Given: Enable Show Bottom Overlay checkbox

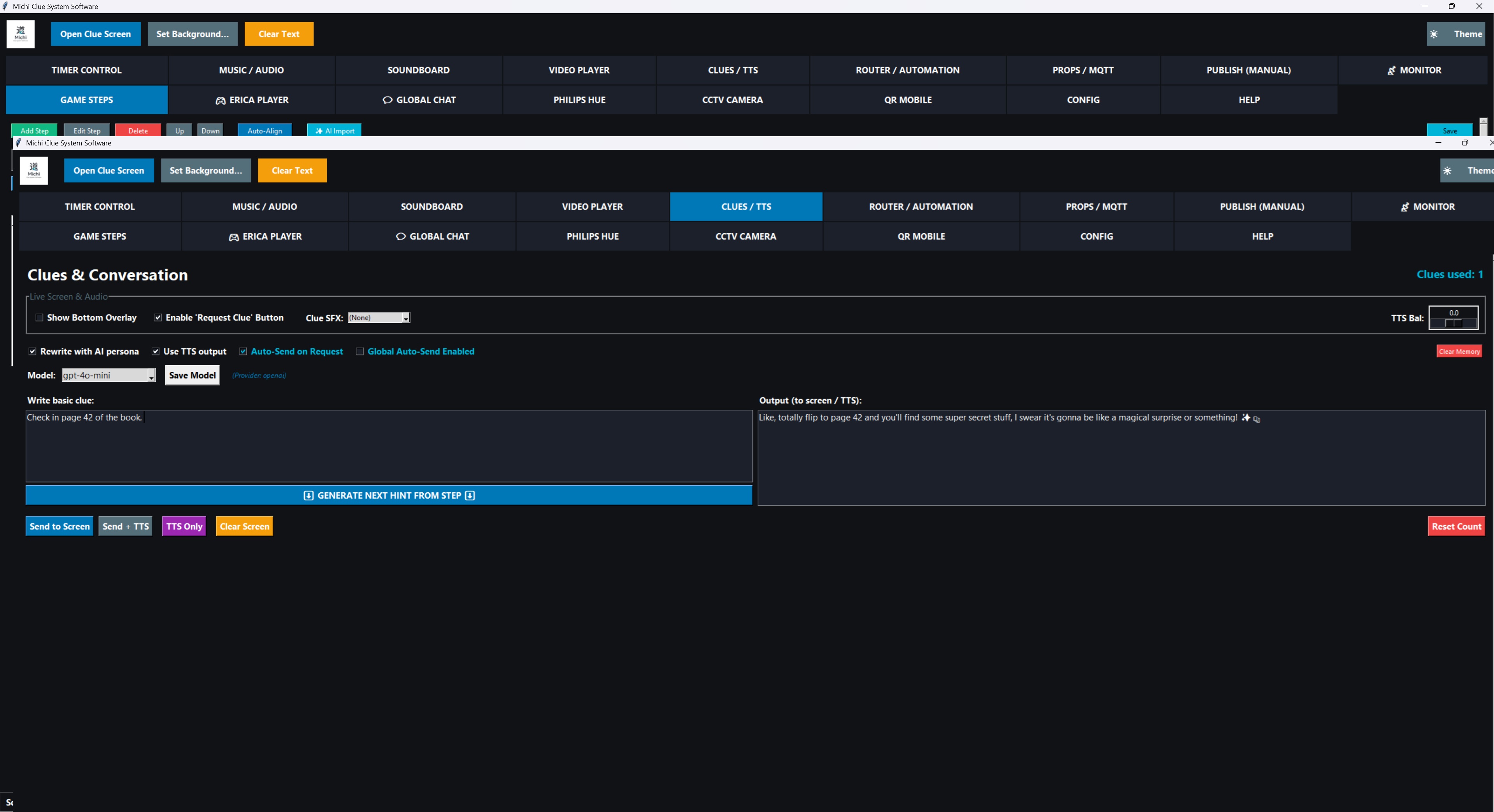Looking at the screenshot, I should pyautogui.click(x=39, y=318).
